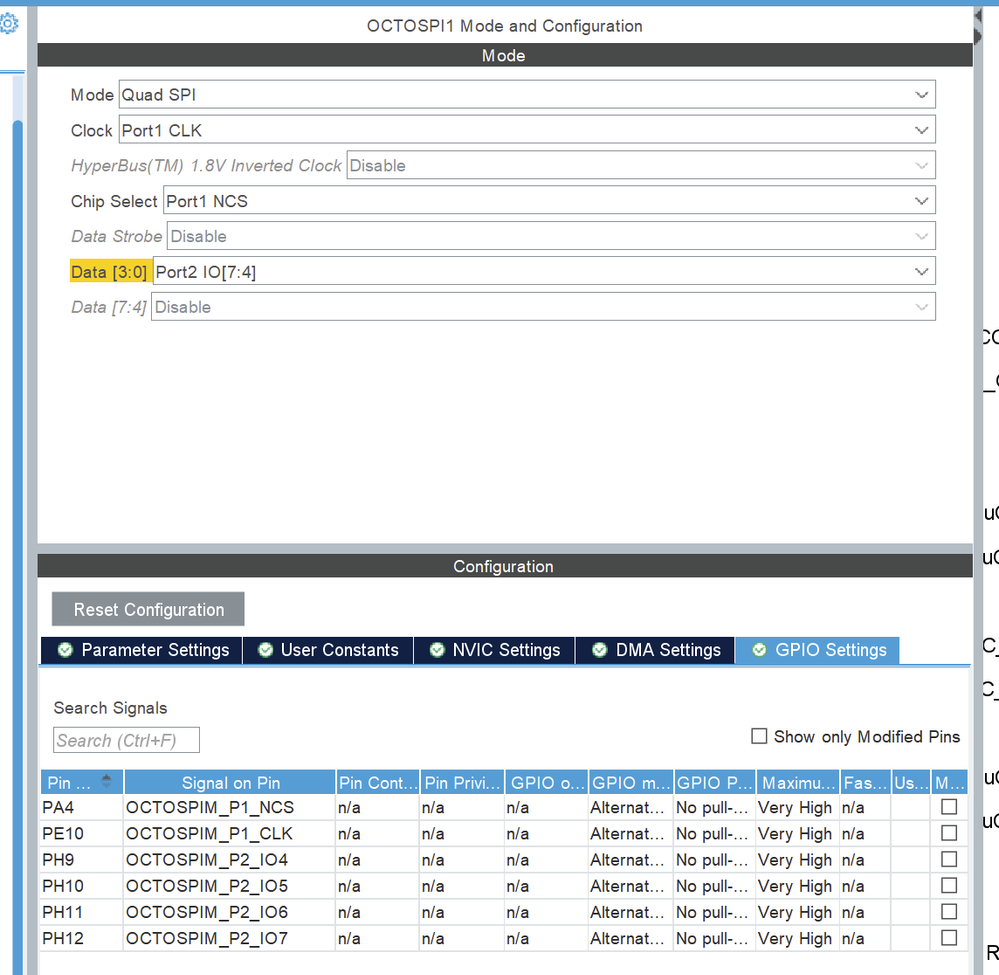Open the Clock dropdown showing Port1 CLK
Screen dimensions: 999x975
point(527,130)
